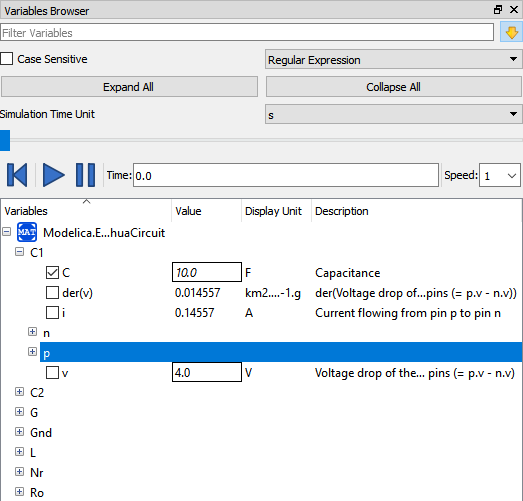Open the Simulation Time Unit dropdown
The image size is (523, 501).
click(394, 114)
